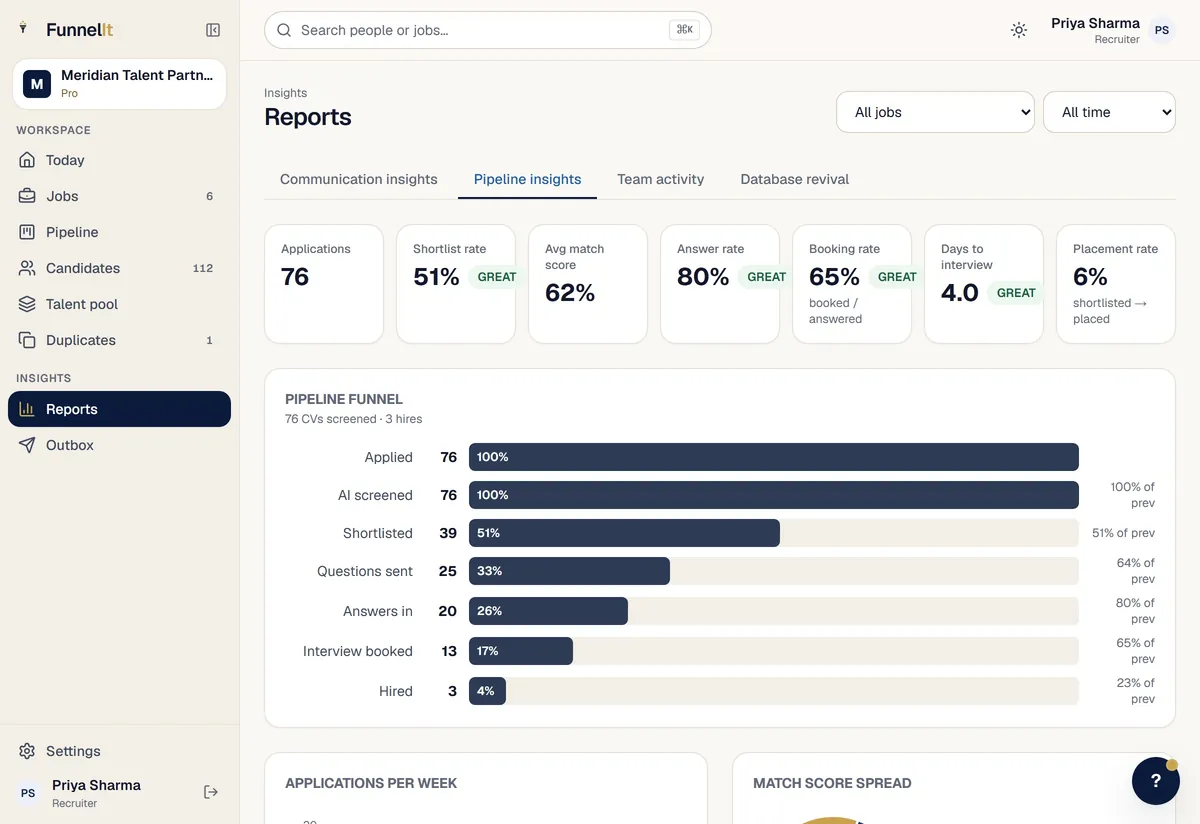Open Outbox in the sidebar
This screenshot has width=1200, height=824.
tap(119, 445)
